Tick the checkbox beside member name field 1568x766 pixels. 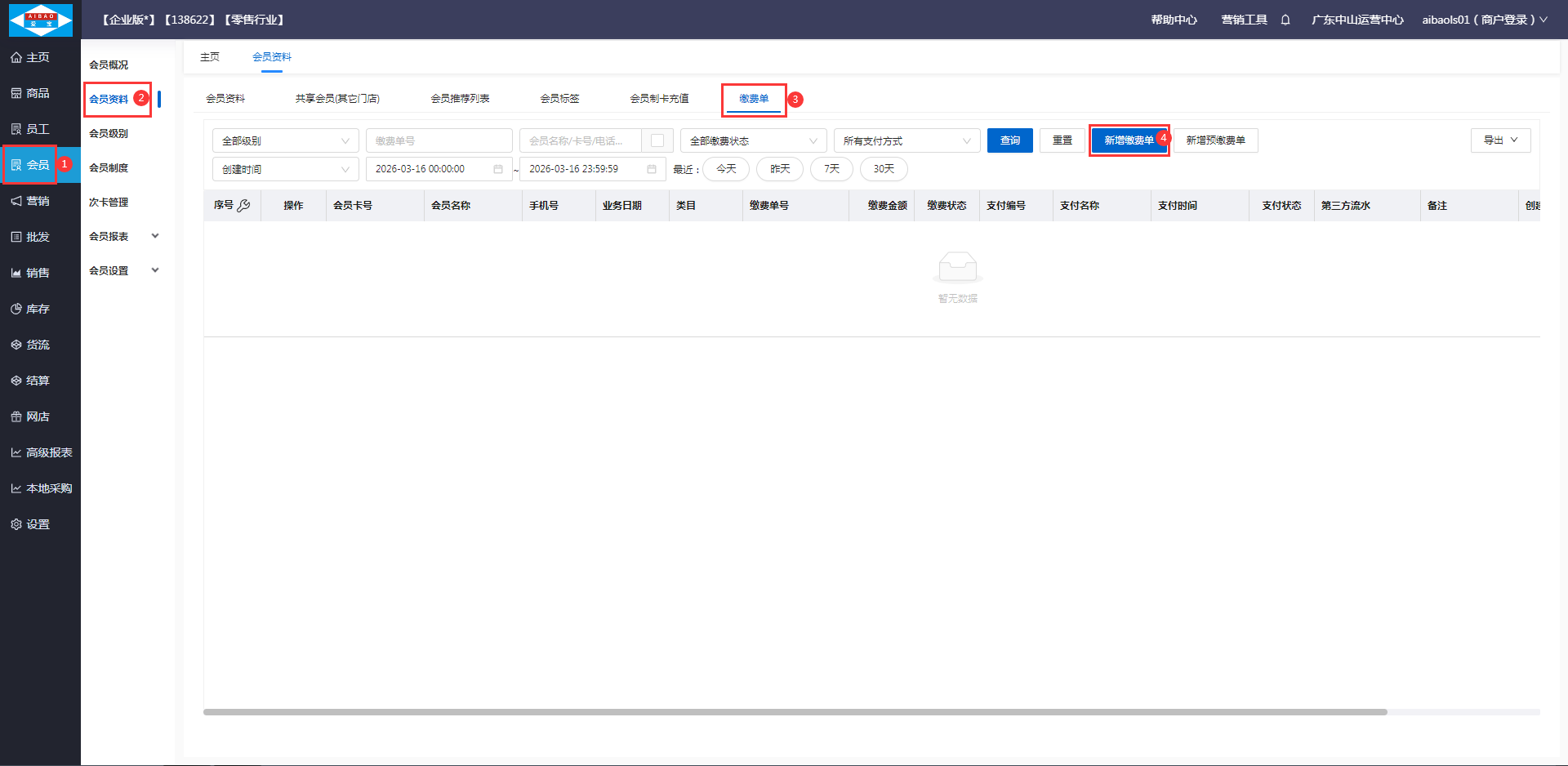[x=657, y=140]
